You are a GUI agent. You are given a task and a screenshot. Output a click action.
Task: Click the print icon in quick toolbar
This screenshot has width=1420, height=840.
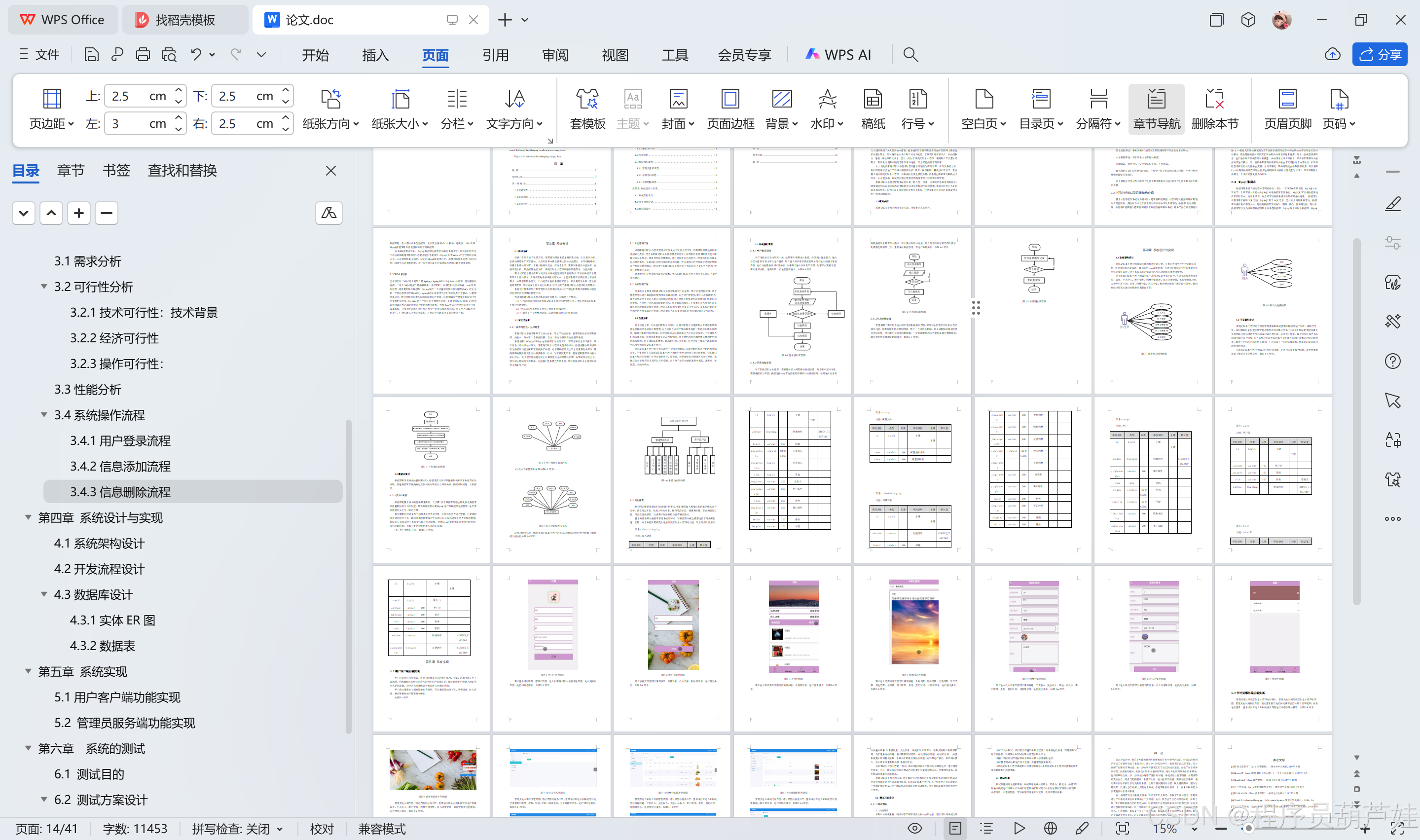tap(143, 54)
